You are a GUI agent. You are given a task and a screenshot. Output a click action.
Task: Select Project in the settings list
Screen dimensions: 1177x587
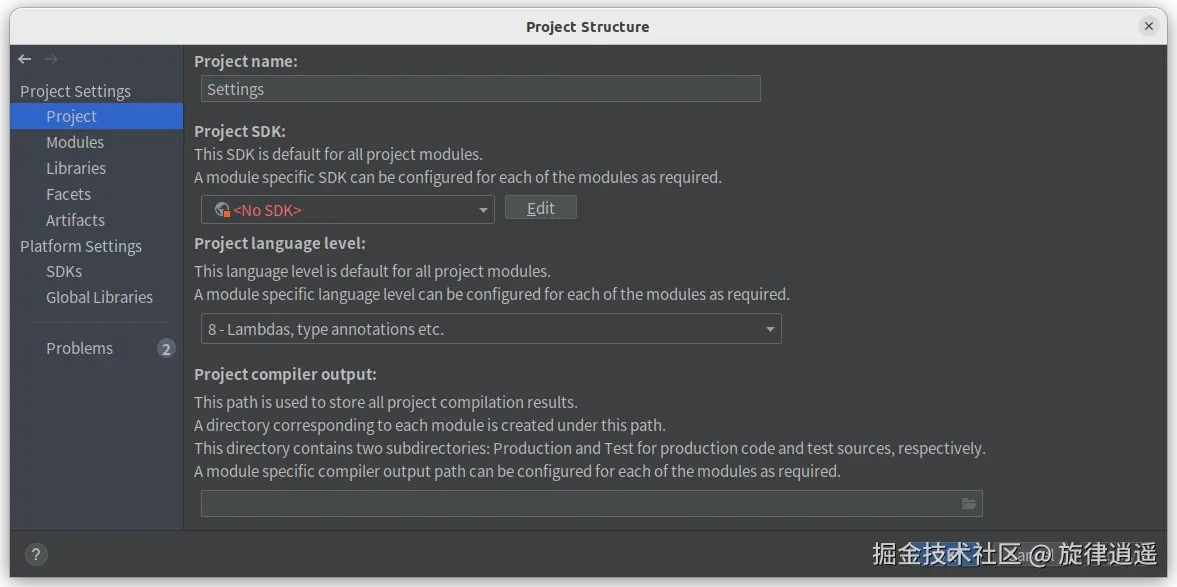[71, 117]
